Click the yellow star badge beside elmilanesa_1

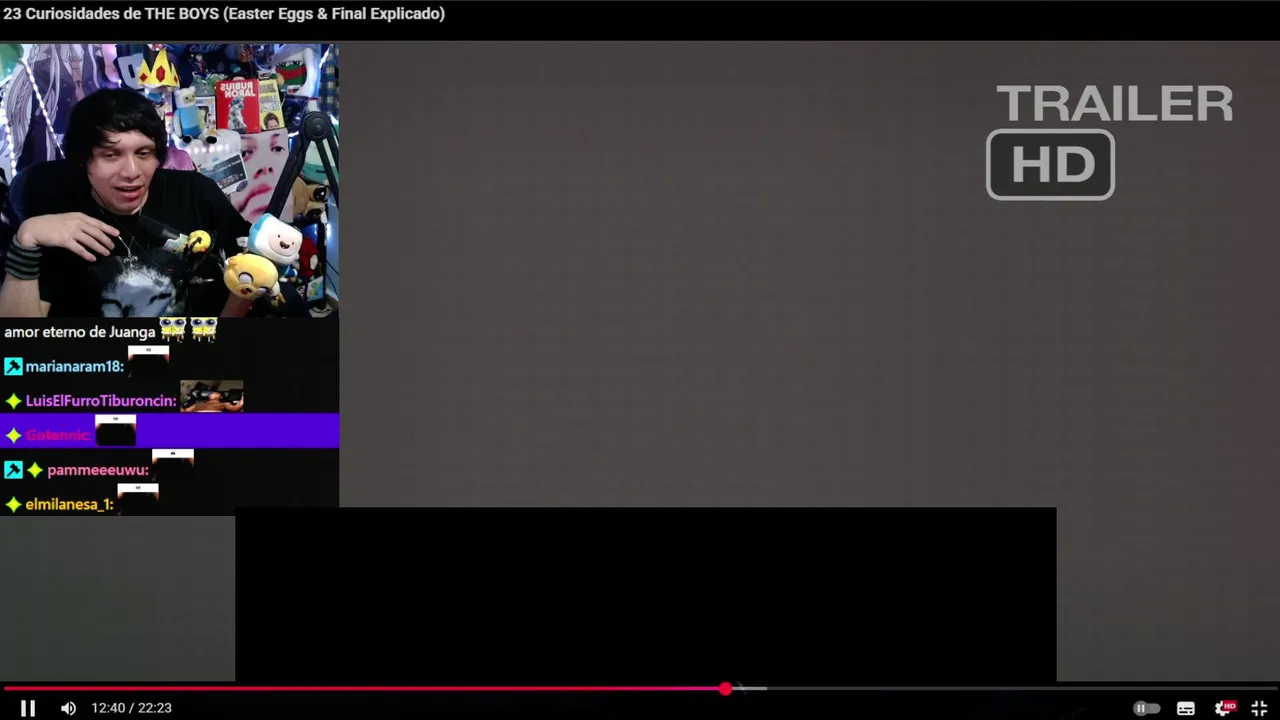click(x=13, y=505)
